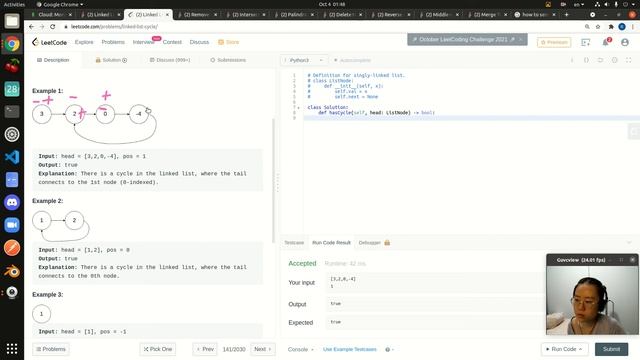Switch to the Cloud browser tab
The image size is (640, 360).
coord(51,14)
